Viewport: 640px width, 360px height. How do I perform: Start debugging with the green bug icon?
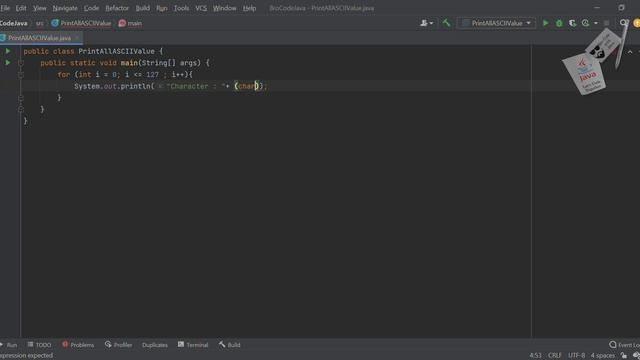pyautogui.click(x=559, y=23)
